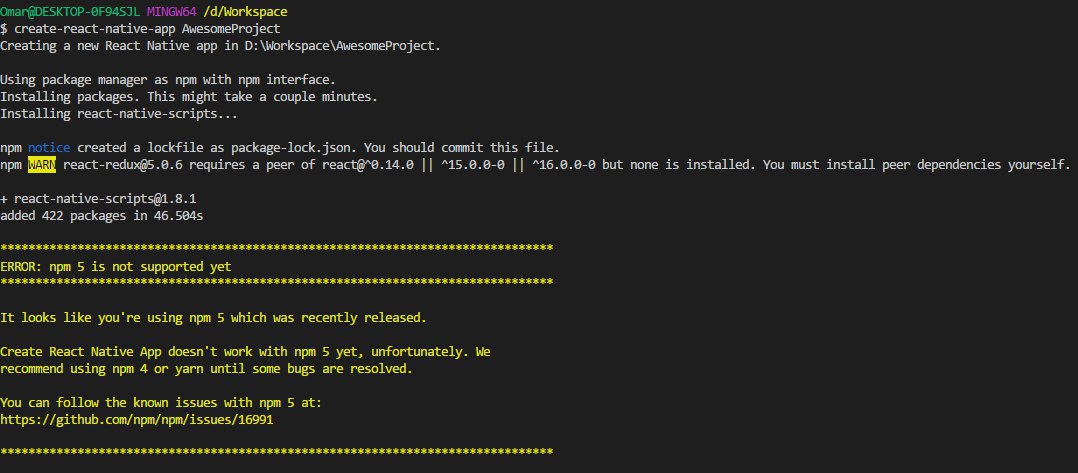Click the 'ERROR: npm 5 is not supported yet' message
Viewport: 1078px width, 473px height.
click(x=115, y=267)
